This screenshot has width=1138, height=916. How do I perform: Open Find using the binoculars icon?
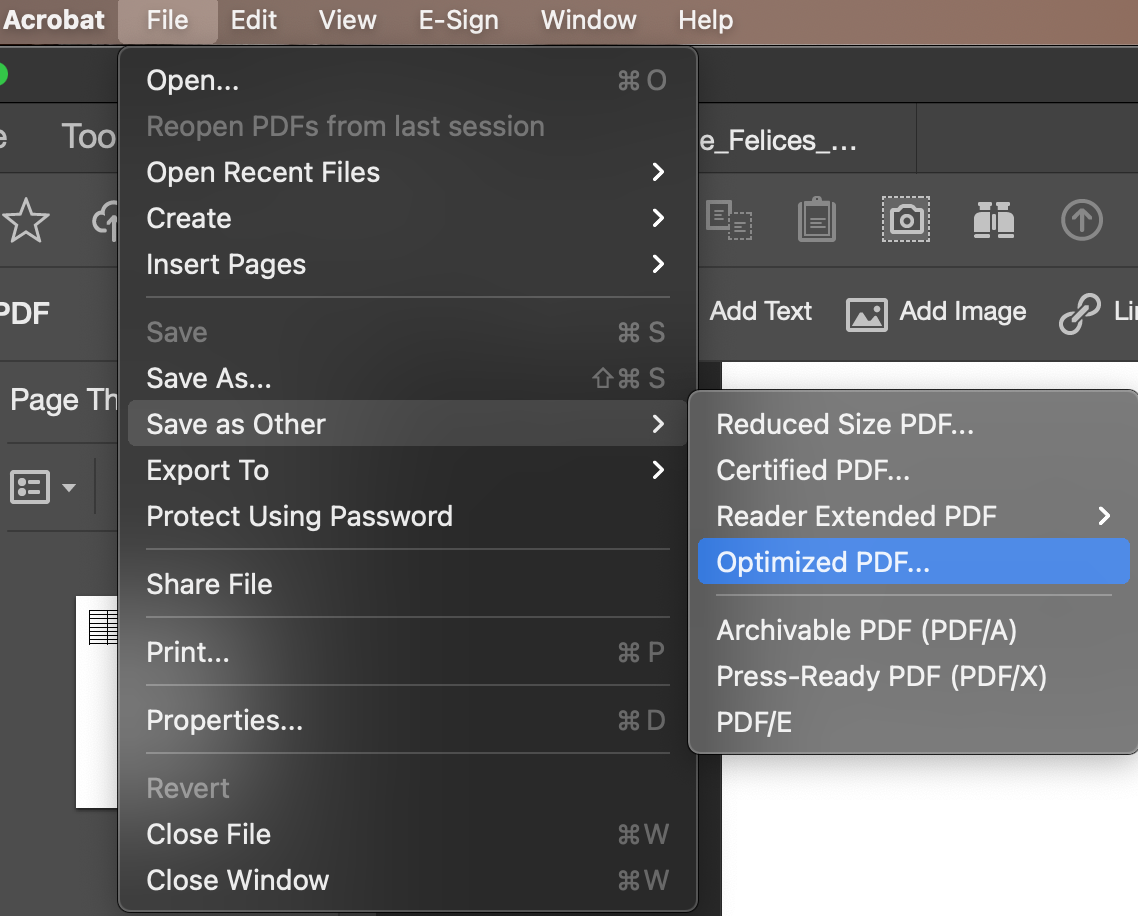coord(993,220)
